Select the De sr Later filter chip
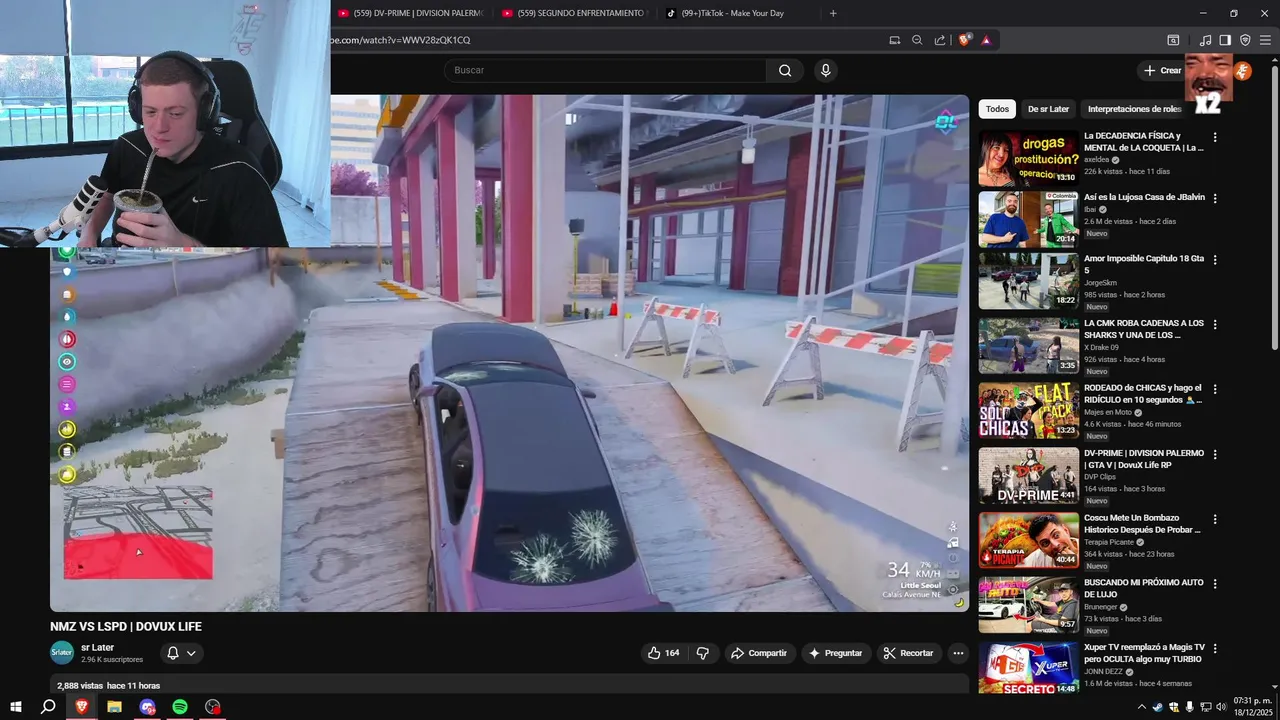The image size is (1280, 720). [1048, 109]
